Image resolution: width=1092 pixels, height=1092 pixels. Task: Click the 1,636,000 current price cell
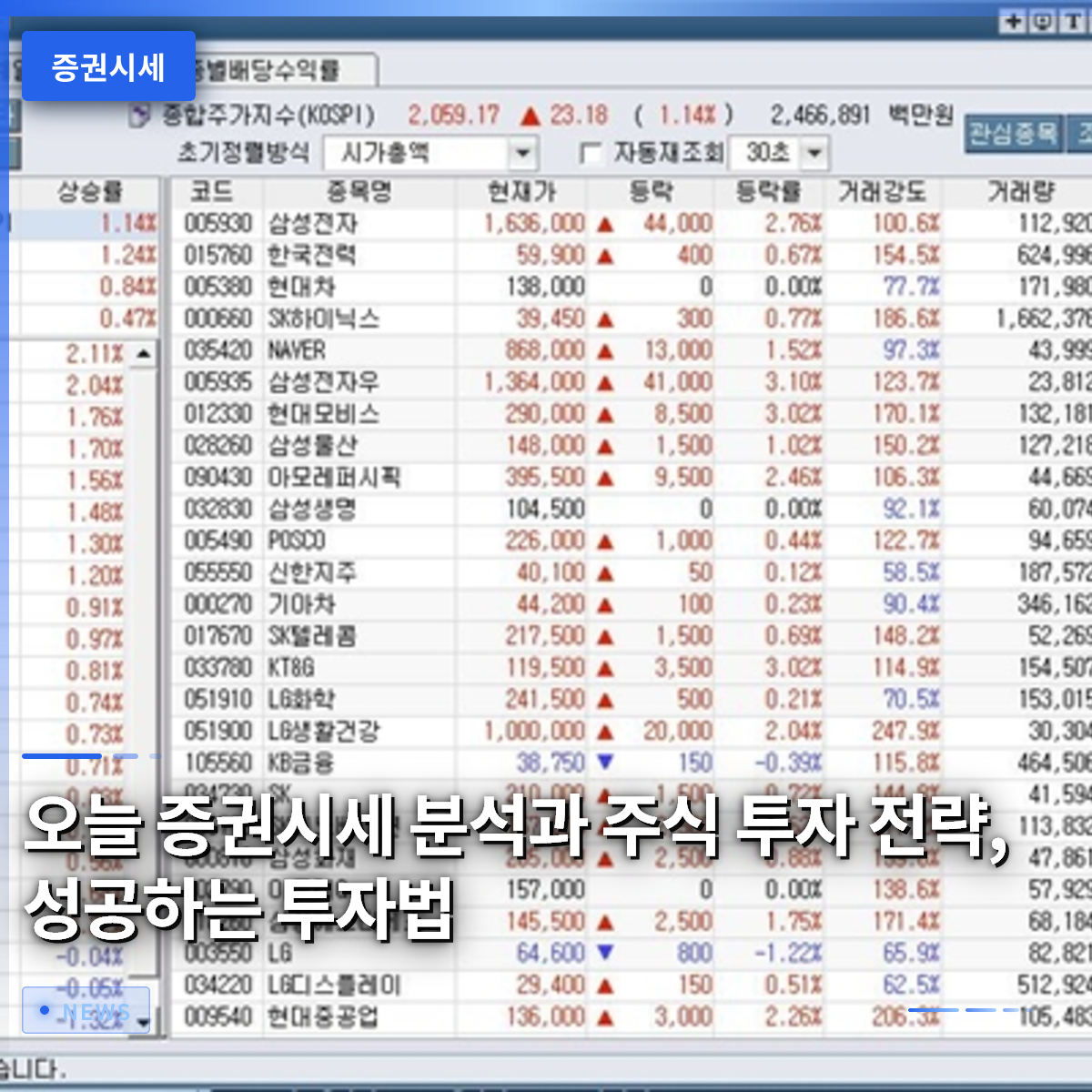[x=534, y=223]
